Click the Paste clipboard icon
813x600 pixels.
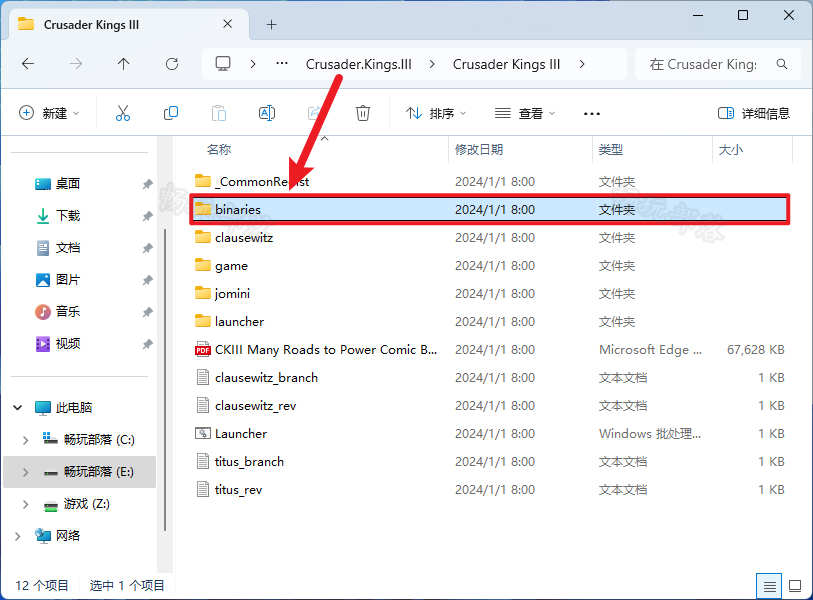219,113
